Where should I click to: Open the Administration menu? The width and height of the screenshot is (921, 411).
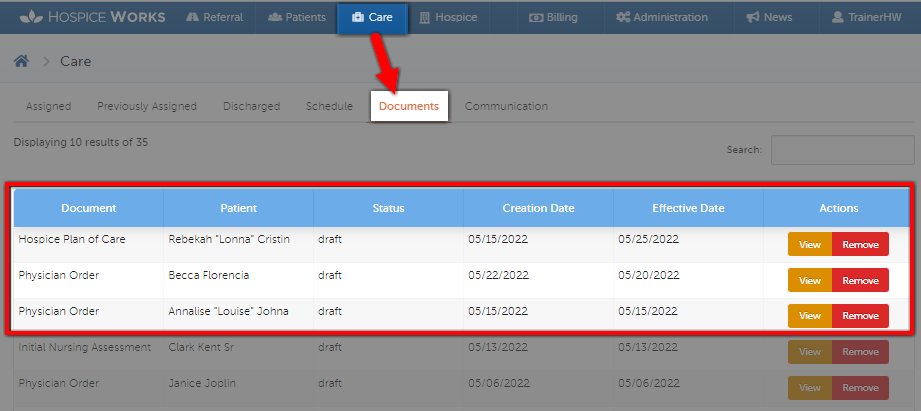point(661,18)
